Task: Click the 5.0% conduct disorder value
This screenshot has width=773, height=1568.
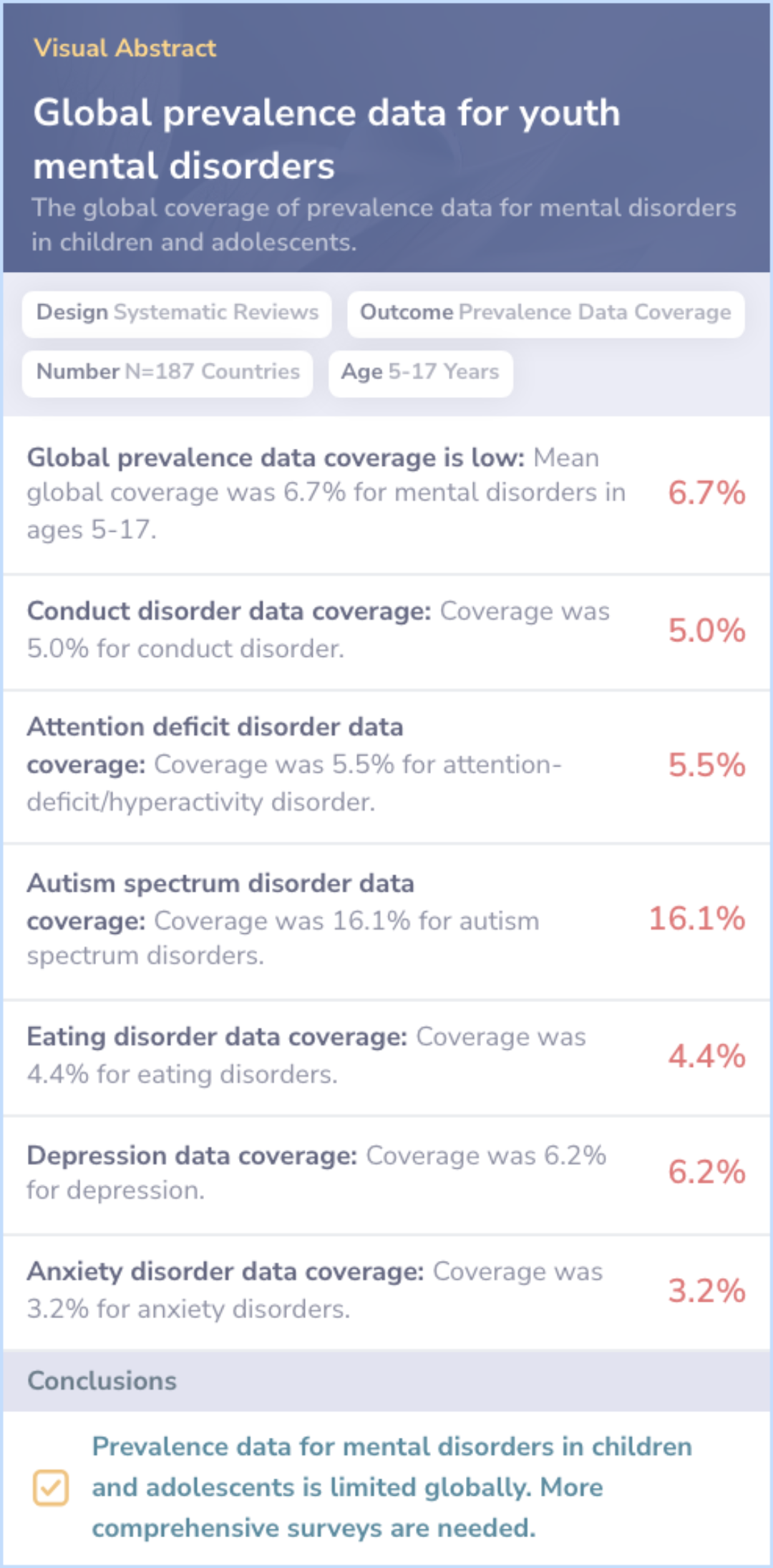Action: click(706, 630)
